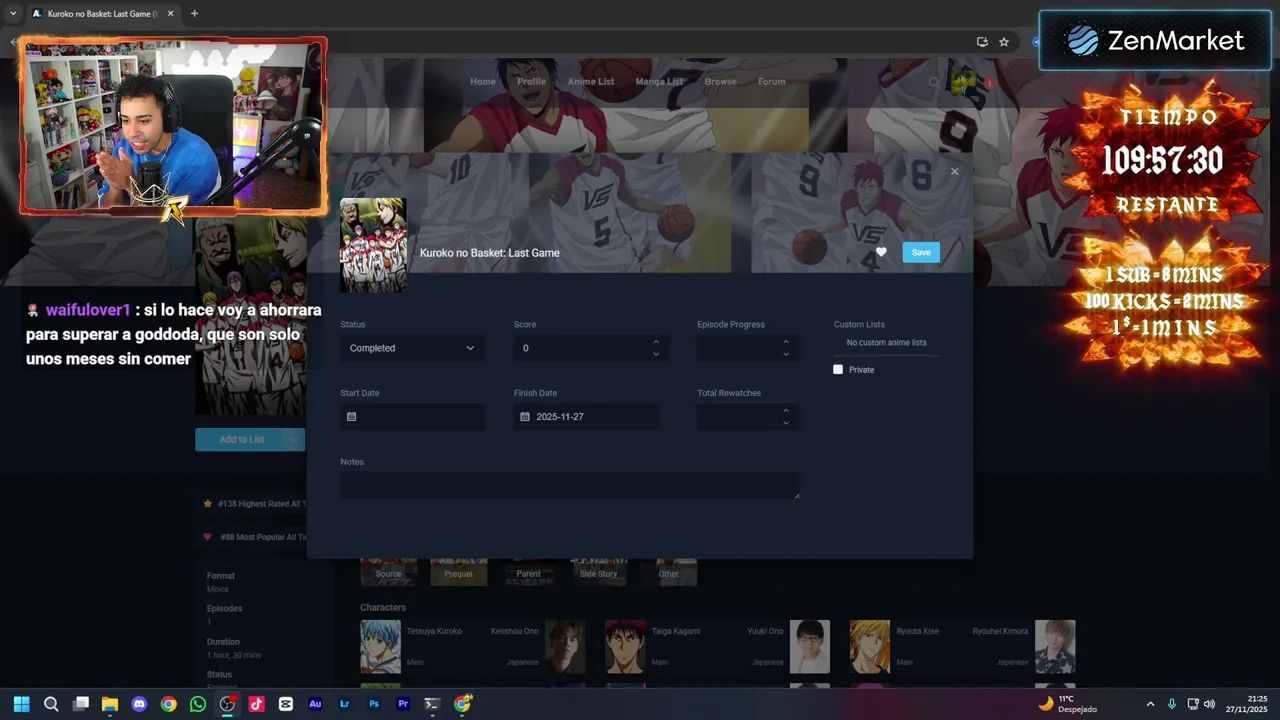
Task: Click the Finish Date field showing 2025-11-27
Action: coord(587,416)
